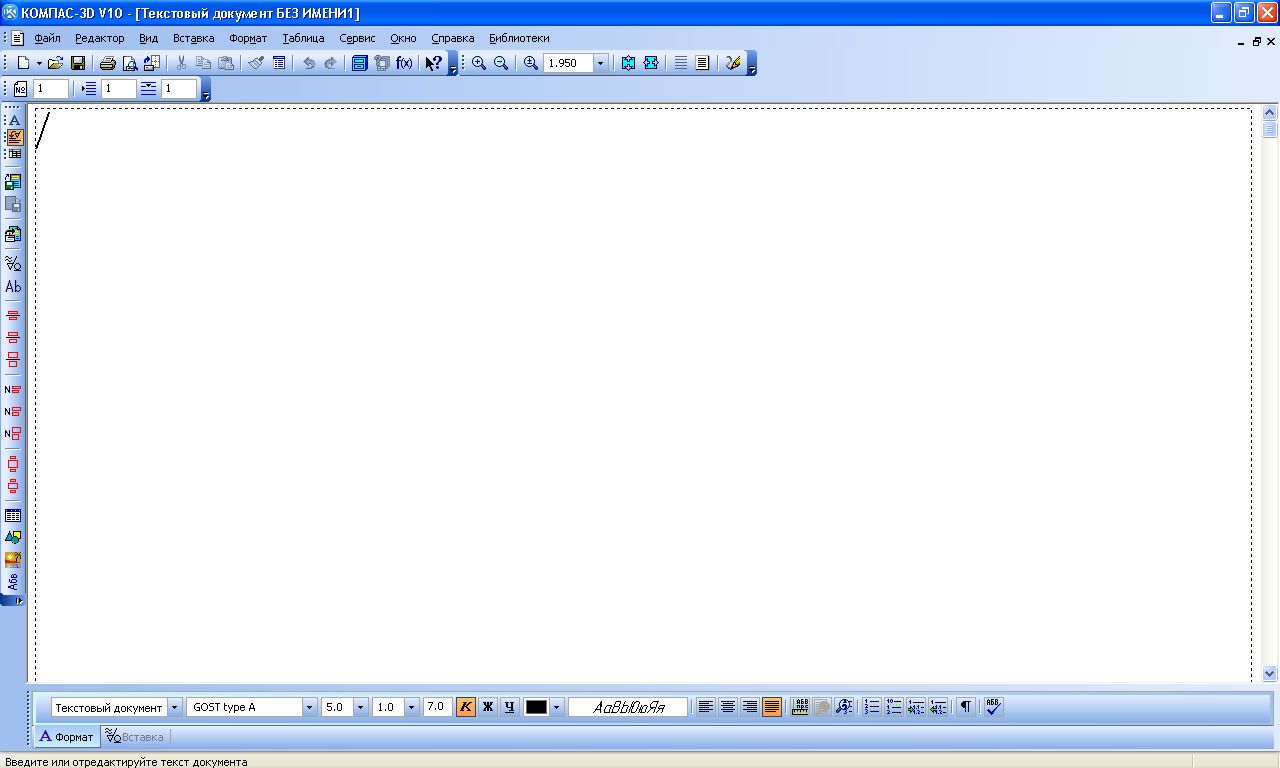Insert a table using the sidebar table icon
This screenshot has width=1280, height=768.
pos(14,516)
